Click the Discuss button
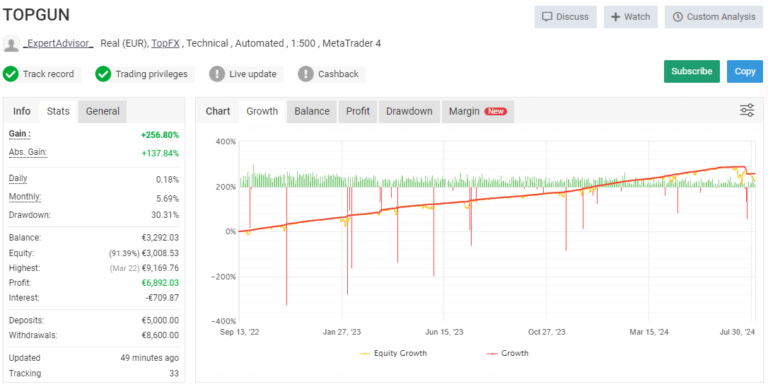This screenshot has width=768, height=387. [566, 17]
